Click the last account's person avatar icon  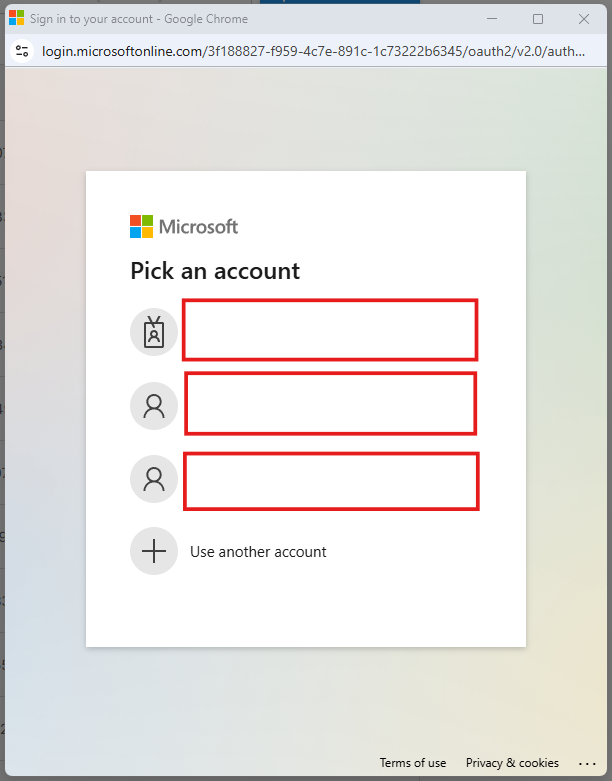[154, 479]
